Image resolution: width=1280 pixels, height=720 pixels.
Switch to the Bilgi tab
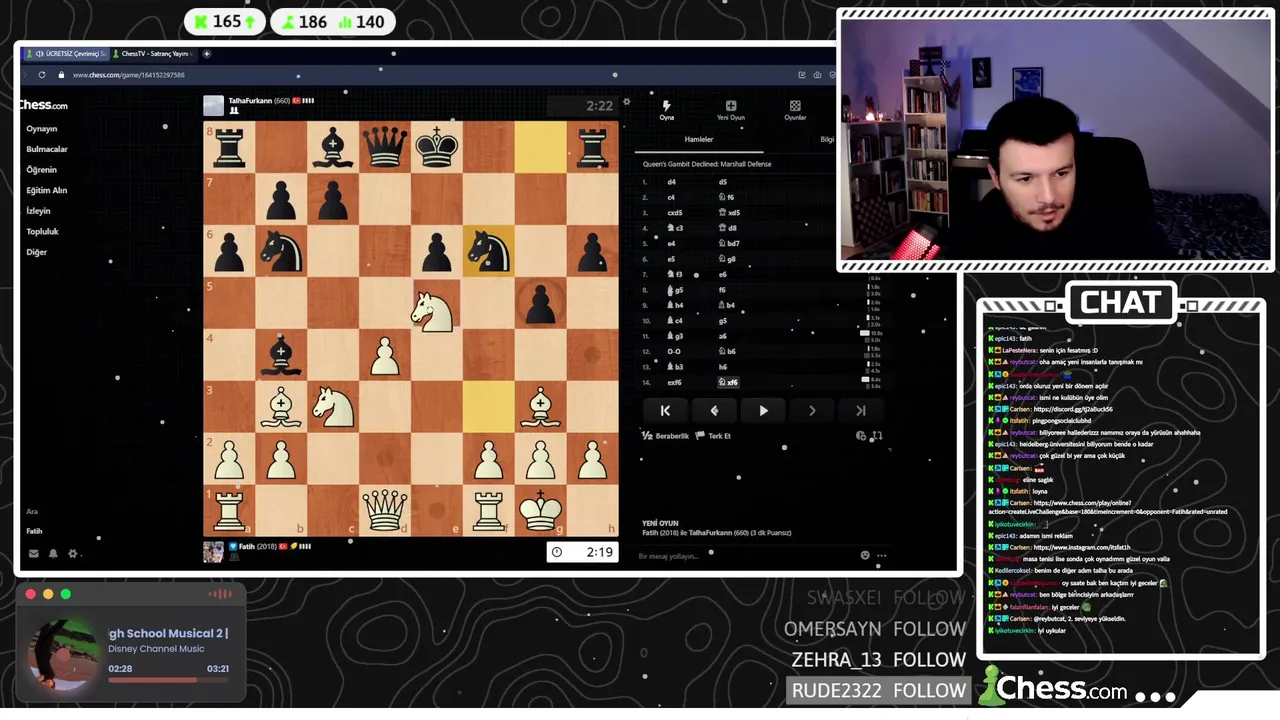(x=827, y=139)
